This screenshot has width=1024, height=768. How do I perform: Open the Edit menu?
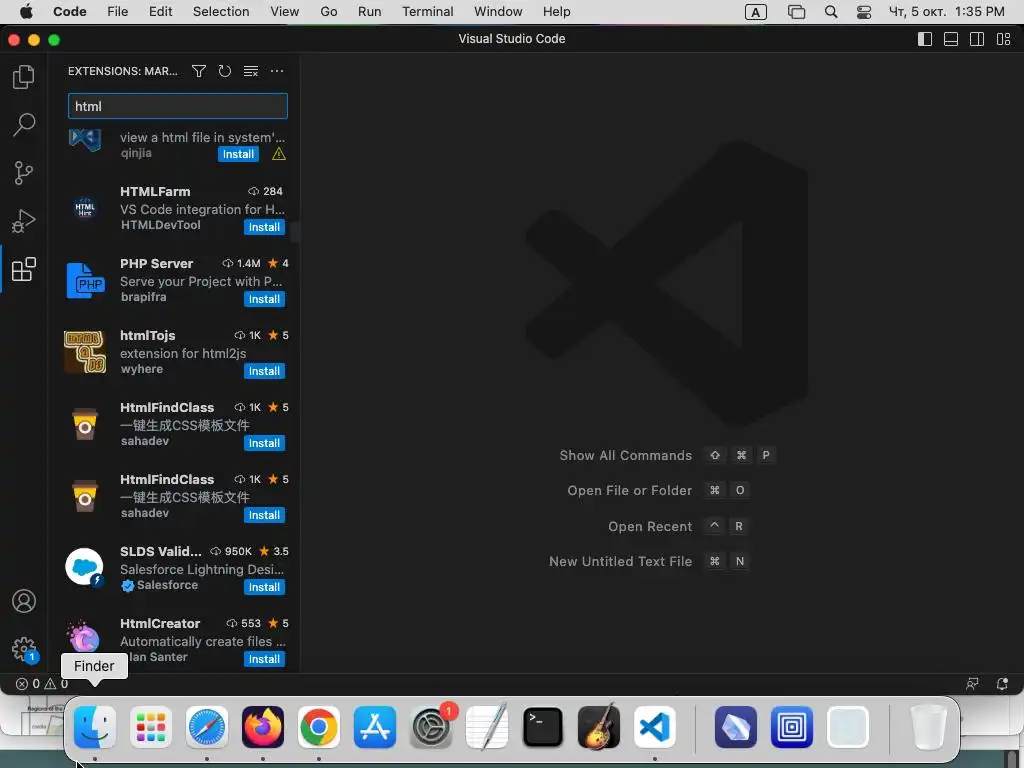[161, 12]
